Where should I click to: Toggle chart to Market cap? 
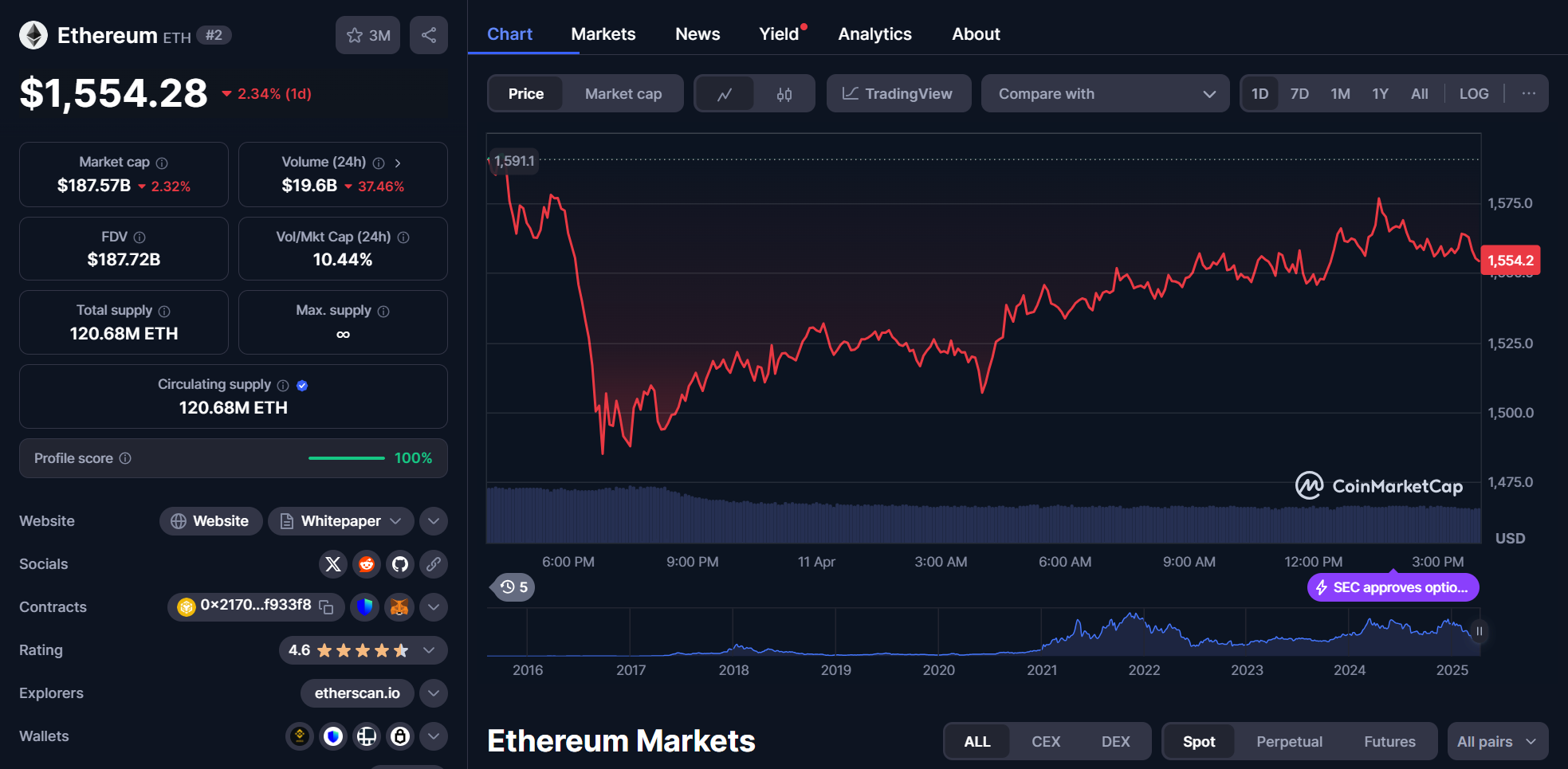click(x=623, y=94)
